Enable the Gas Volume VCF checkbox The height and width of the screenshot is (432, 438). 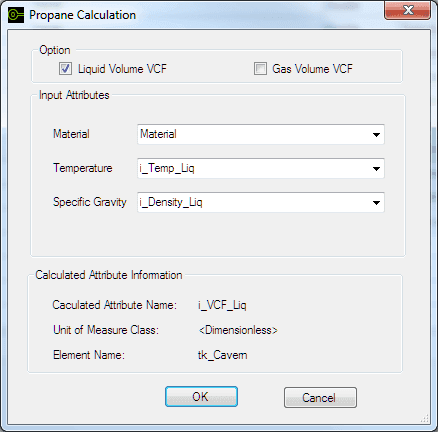coord(260,69)
